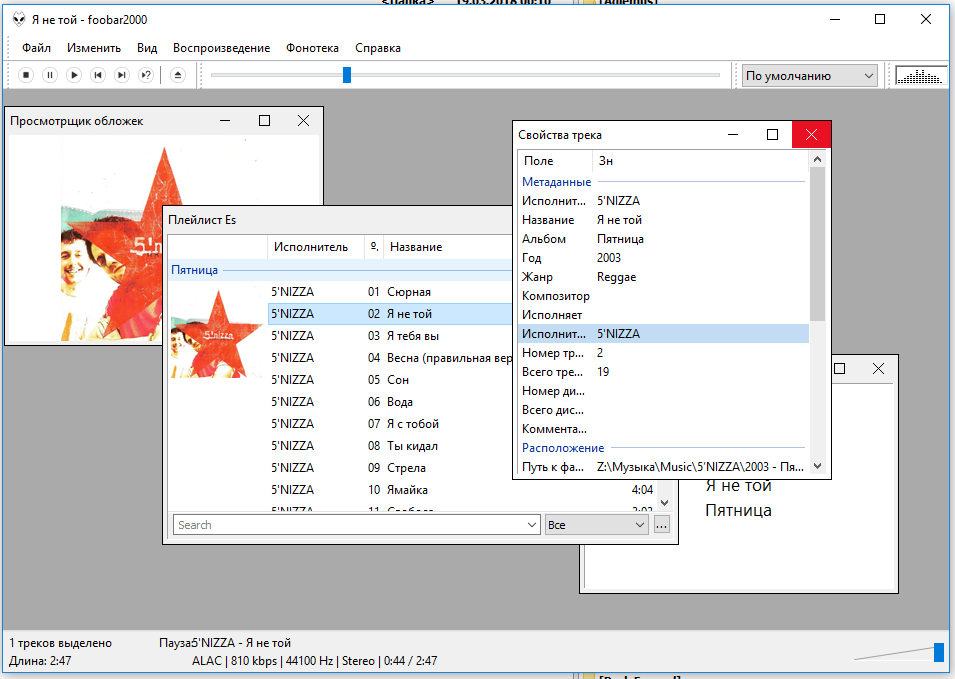
Task: Click the Open/eject file icon
Action: pos(177,75)
